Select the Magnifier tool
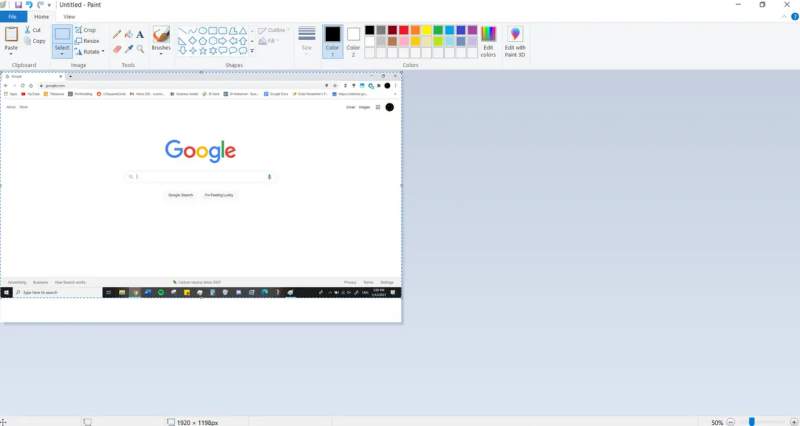The width and height of the screenshot is (800, 426). [140, 49]
